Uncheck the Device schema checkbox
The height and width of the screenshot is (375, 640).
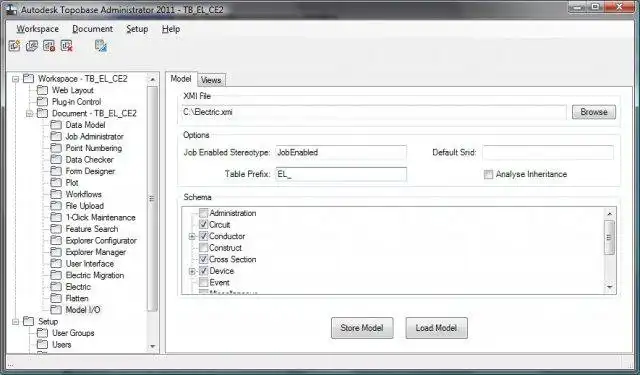pos(203,271)
